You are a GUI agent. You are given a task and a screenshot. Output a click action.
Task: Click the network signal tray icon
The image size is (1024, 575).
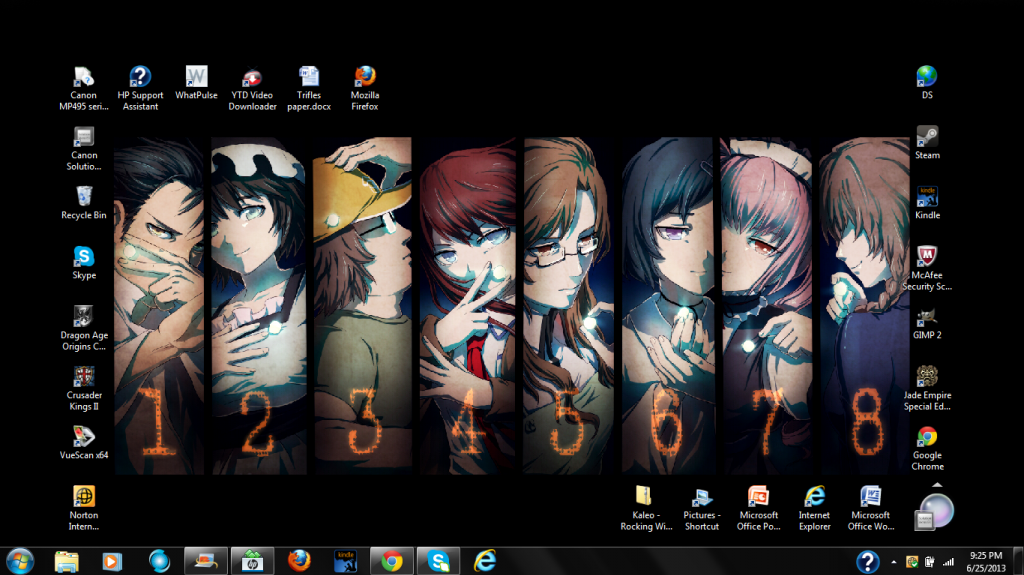(947, 561)
